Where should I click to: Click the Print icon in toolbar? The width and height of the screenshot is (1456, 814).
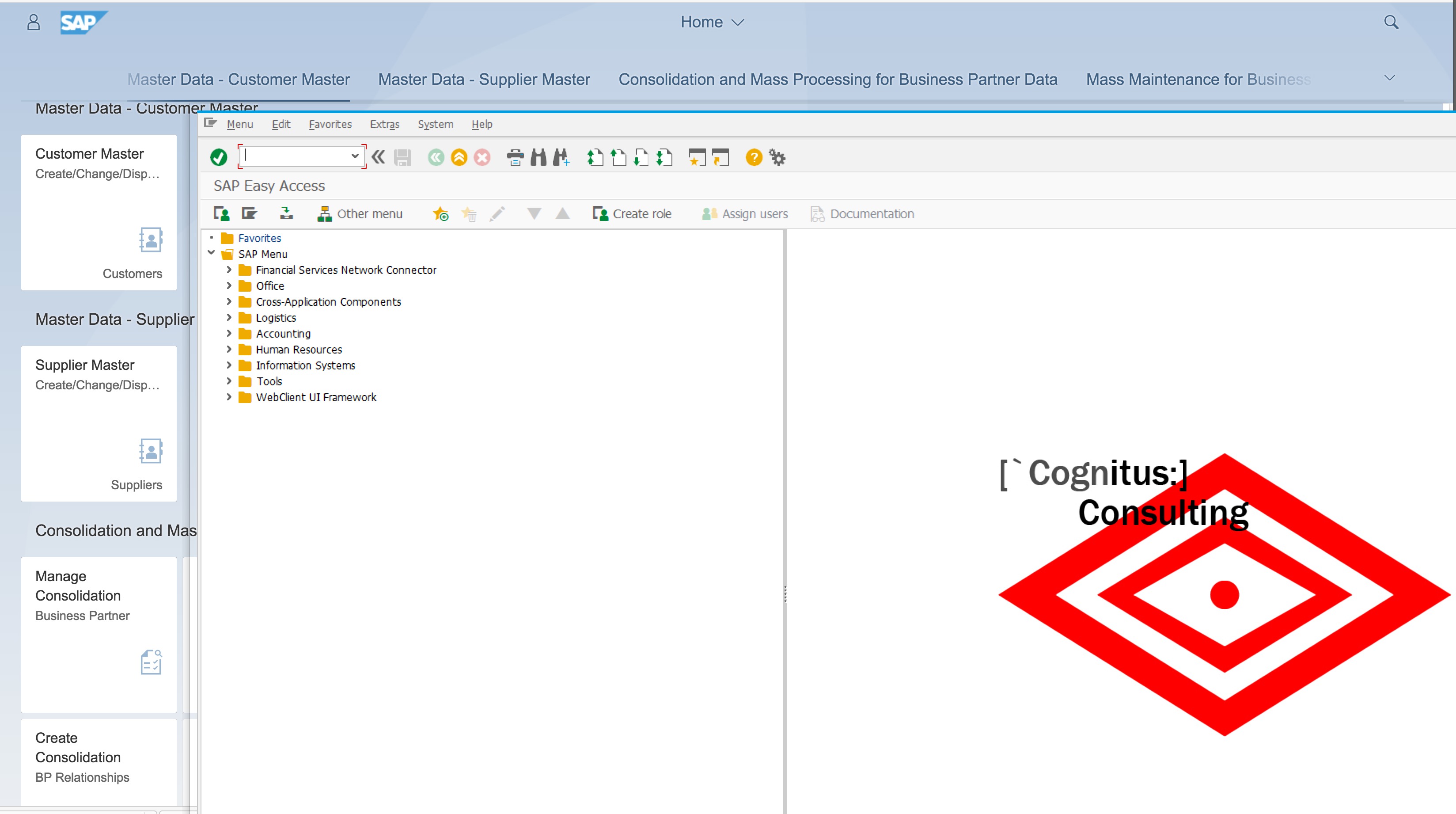[x=515, y=157]
